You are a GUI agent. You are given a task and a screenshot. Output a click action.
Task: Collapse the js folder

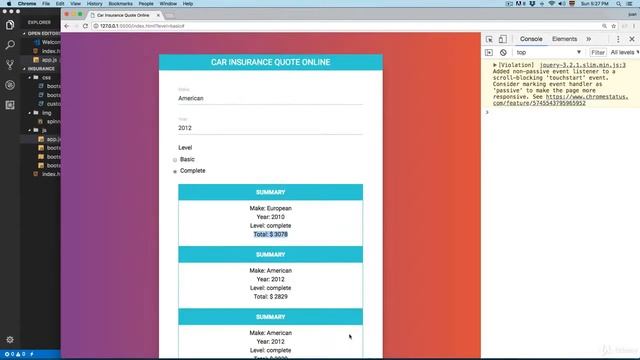click(x=30, y=131)
